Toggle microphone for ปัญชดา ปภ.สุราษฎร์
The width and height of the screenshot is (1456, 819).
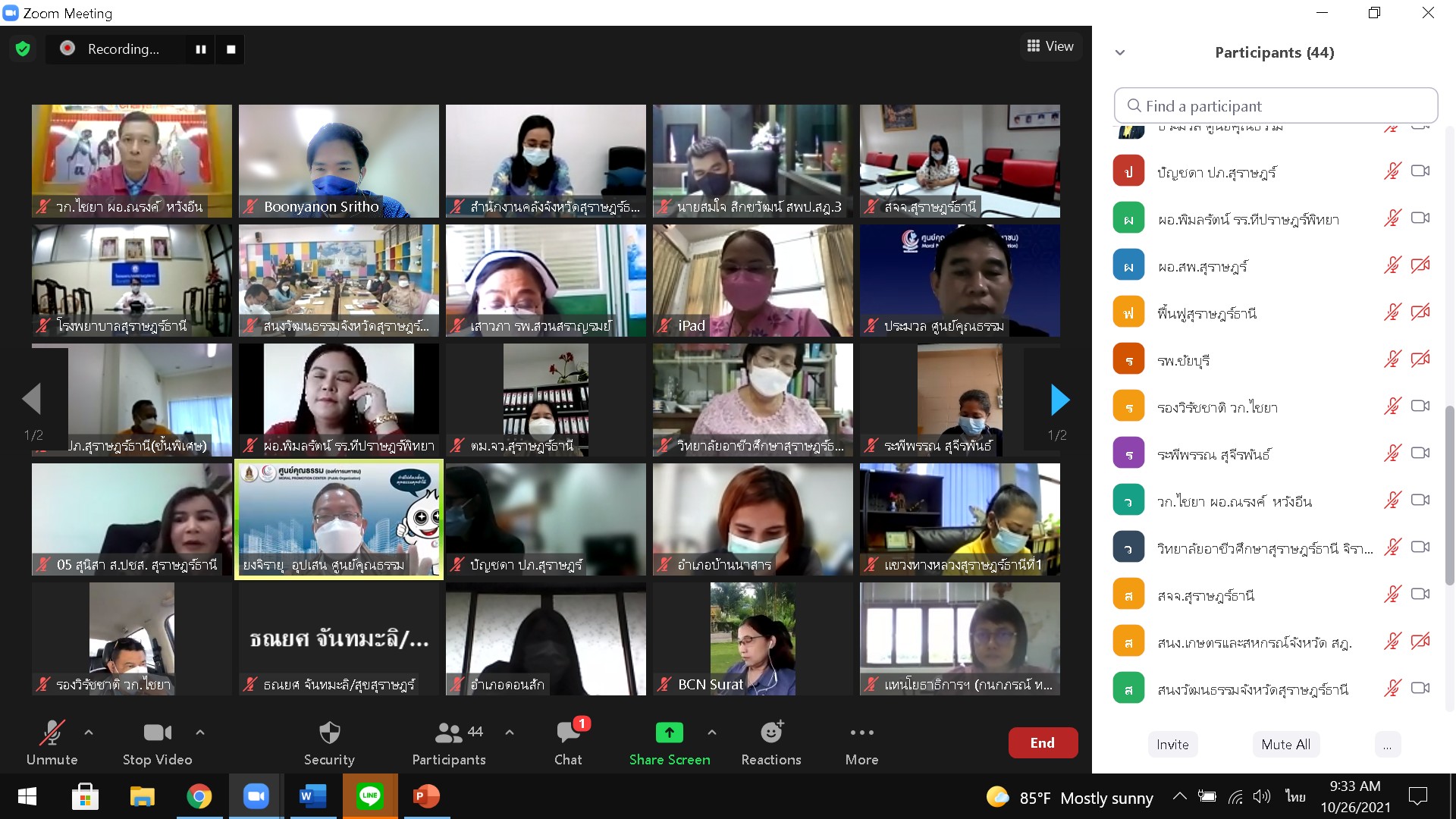(1392, 171)
